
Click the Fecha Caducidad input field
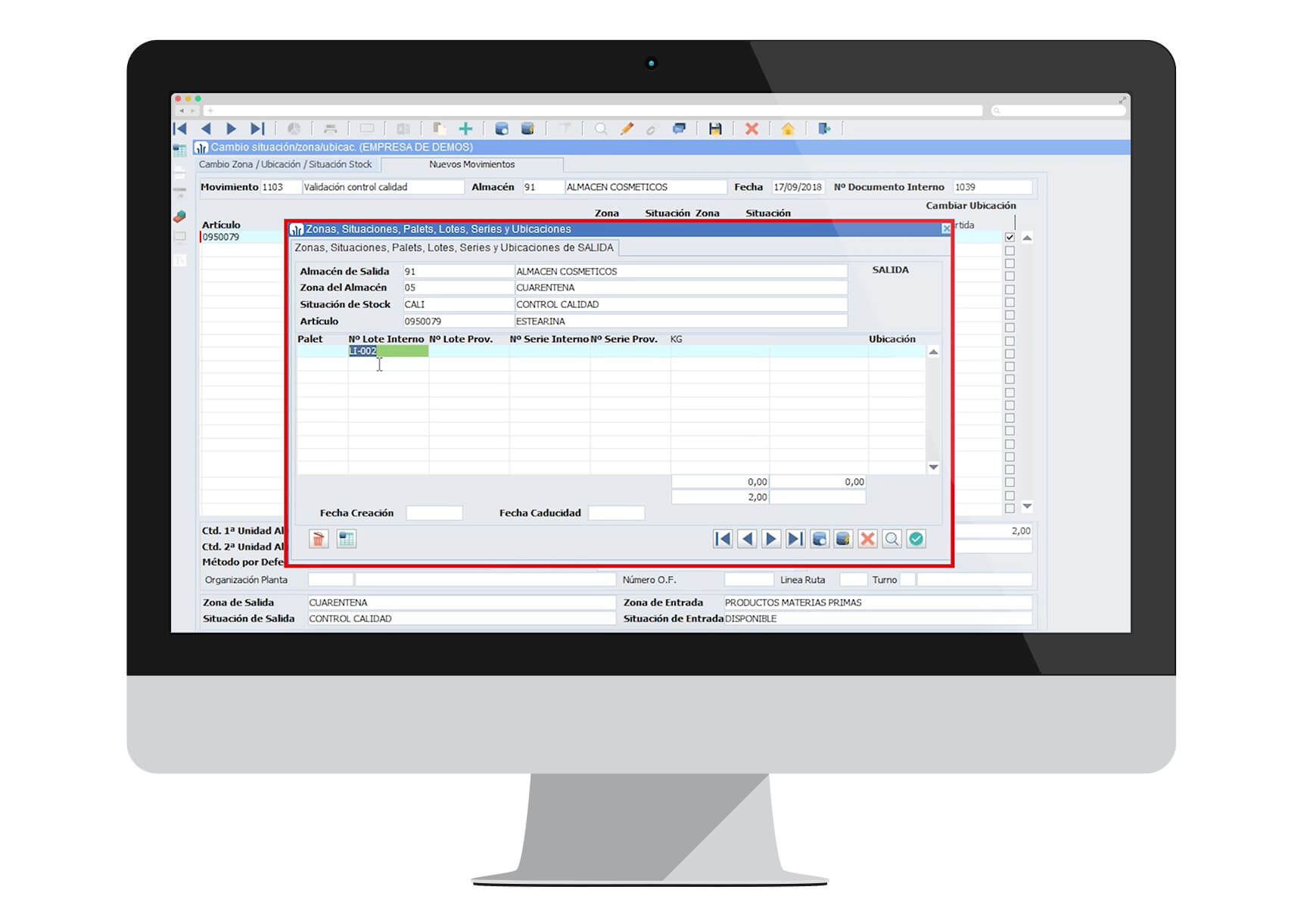coord(616,513)
